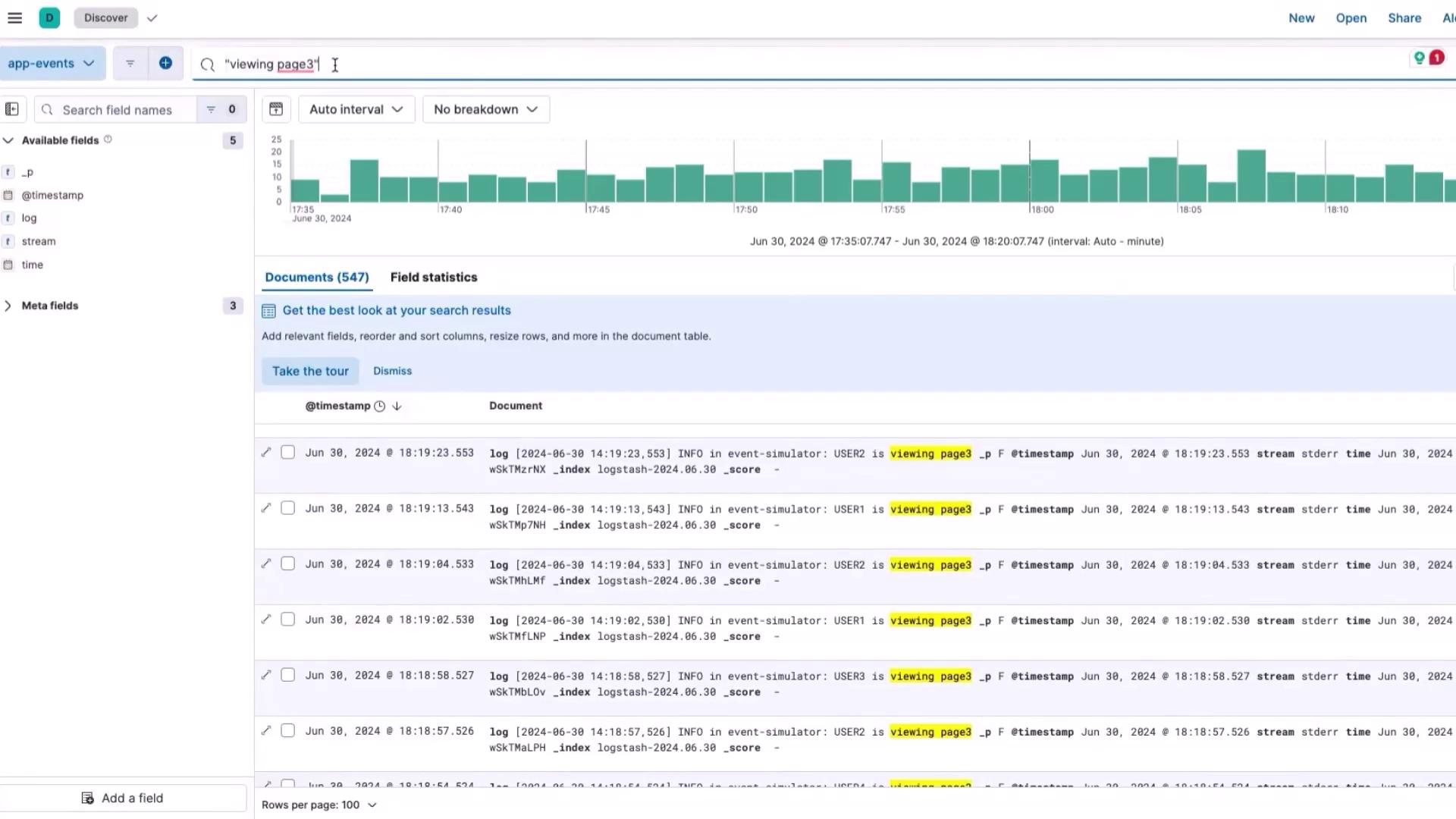Open the hamburger navigation menu
Viewport: 1456px width, 819px height.
pyautogui.click(x=14, y=17)
